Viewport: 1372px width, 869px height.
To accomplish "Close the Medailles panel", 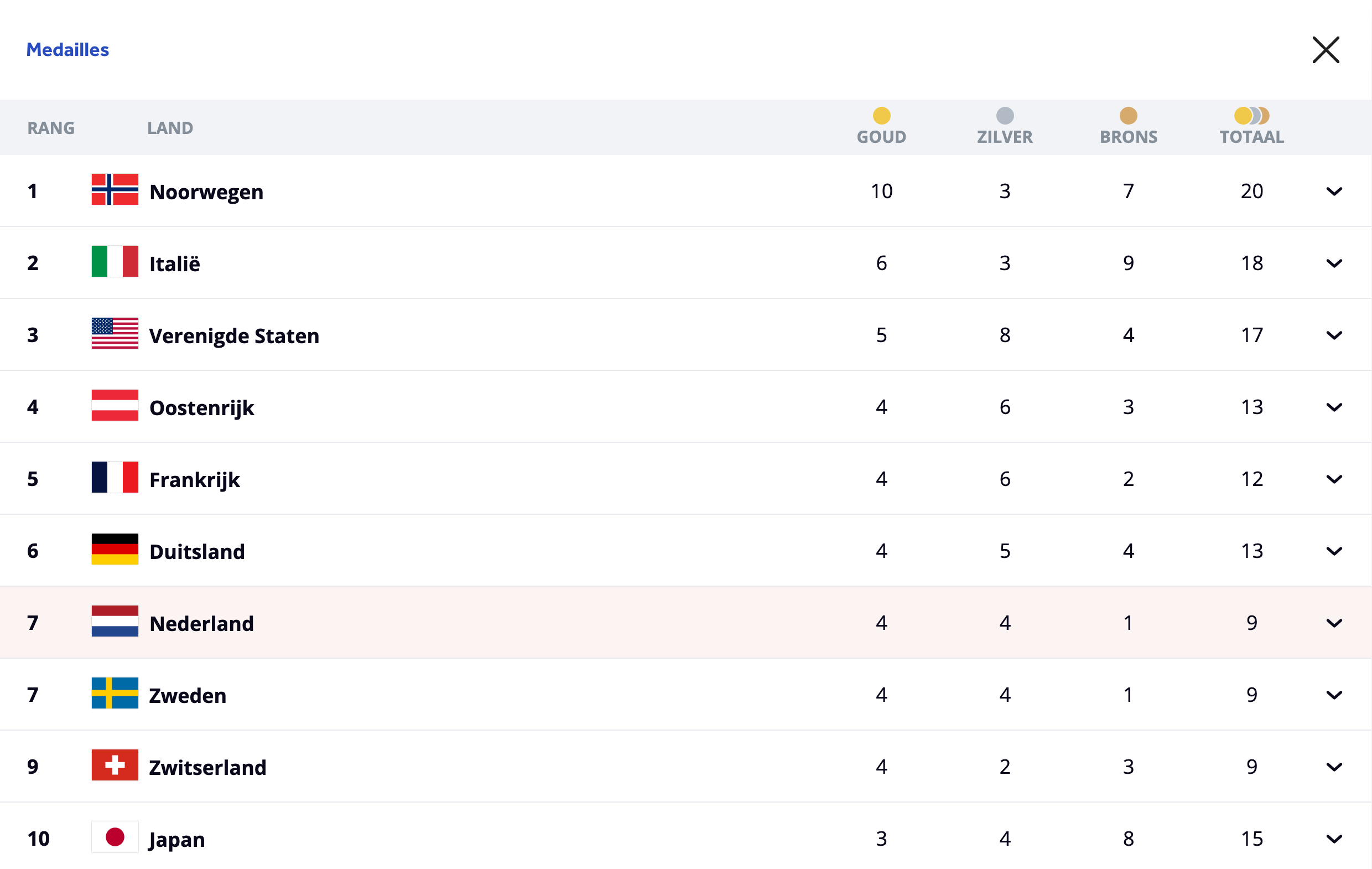I will (1326, 50).
